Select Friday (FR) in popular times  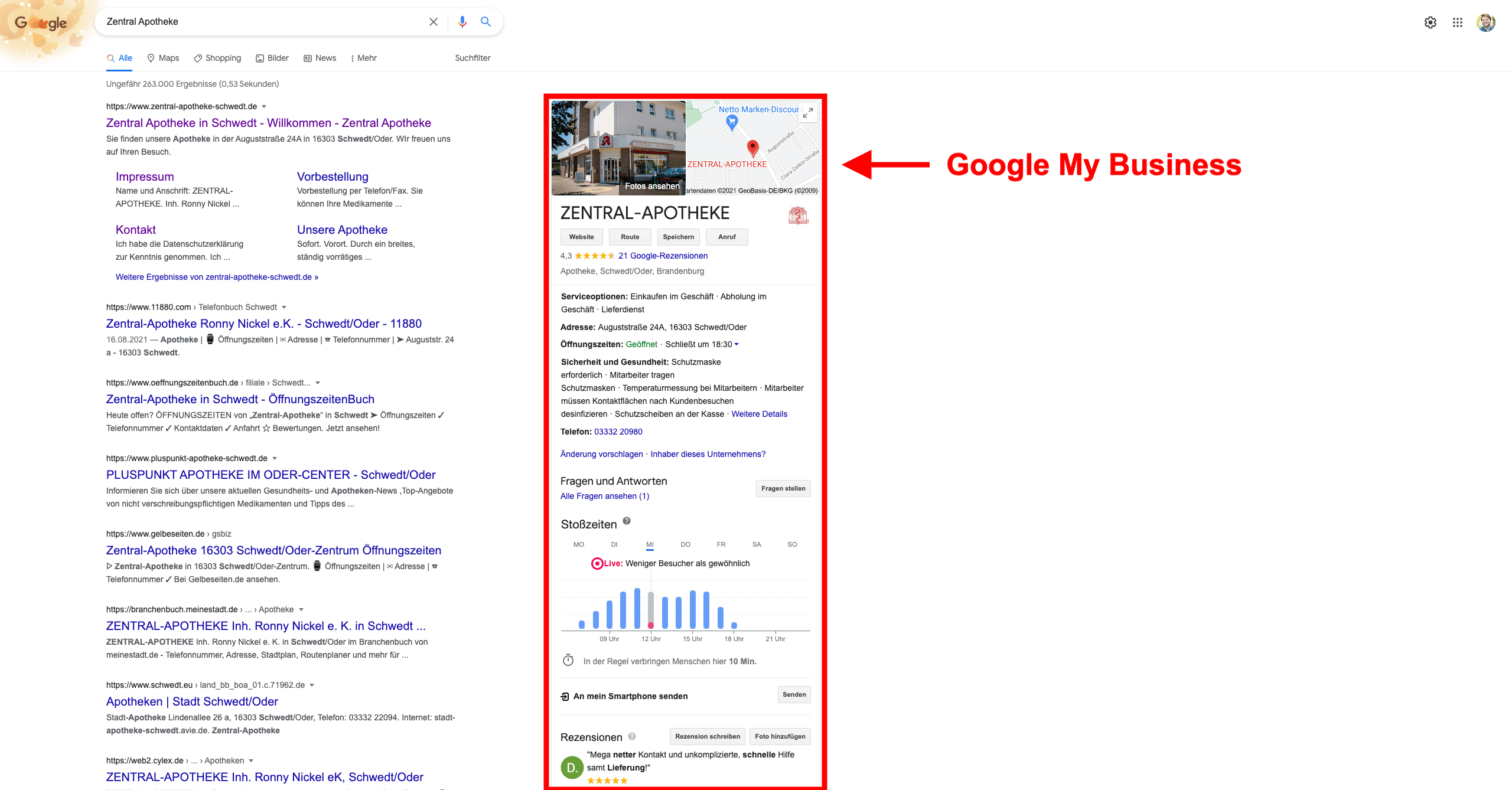(721, 544)
